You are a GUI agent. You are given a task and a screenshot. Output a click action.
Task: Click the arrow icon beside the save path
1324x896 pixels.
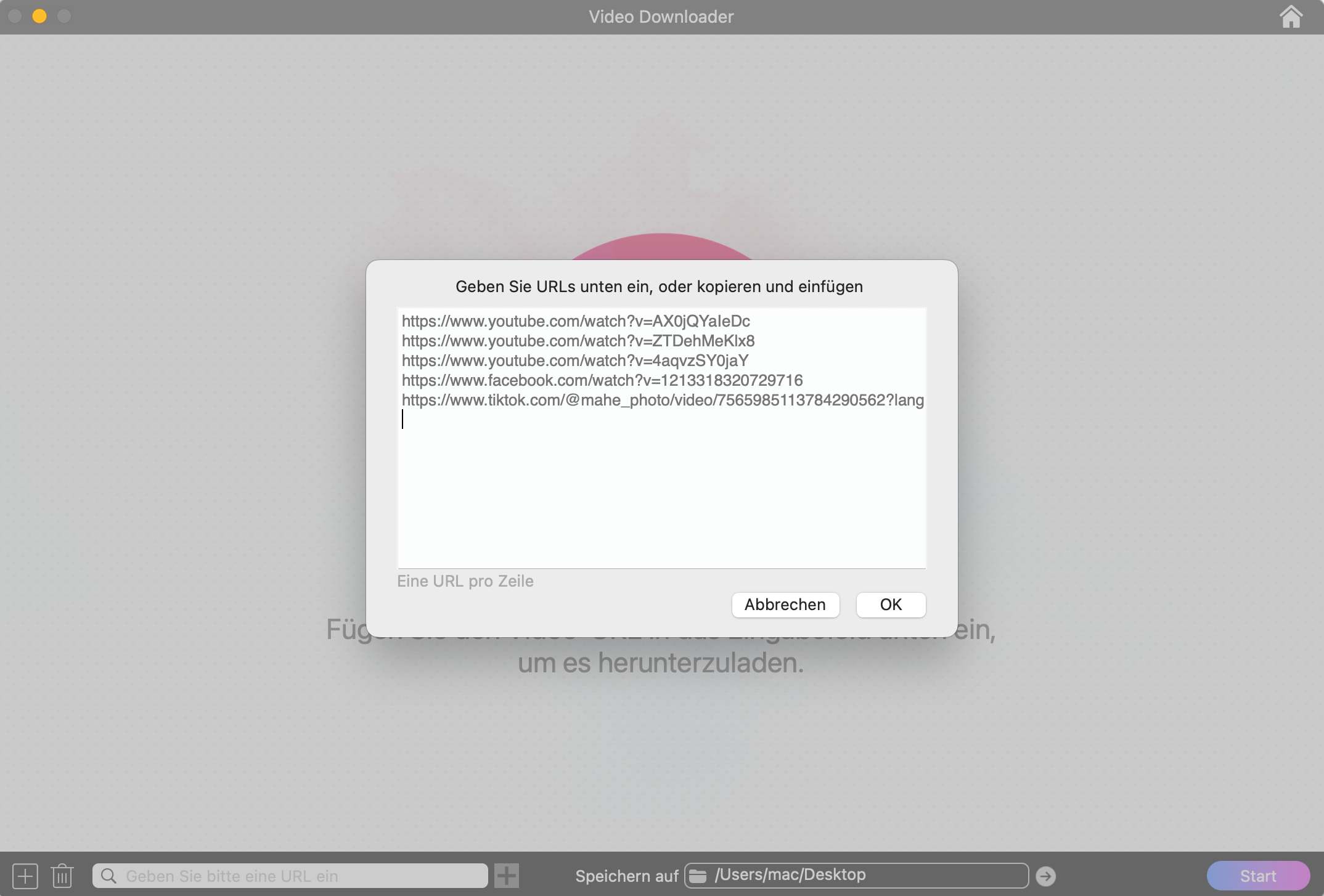(x=1045, y=875)
